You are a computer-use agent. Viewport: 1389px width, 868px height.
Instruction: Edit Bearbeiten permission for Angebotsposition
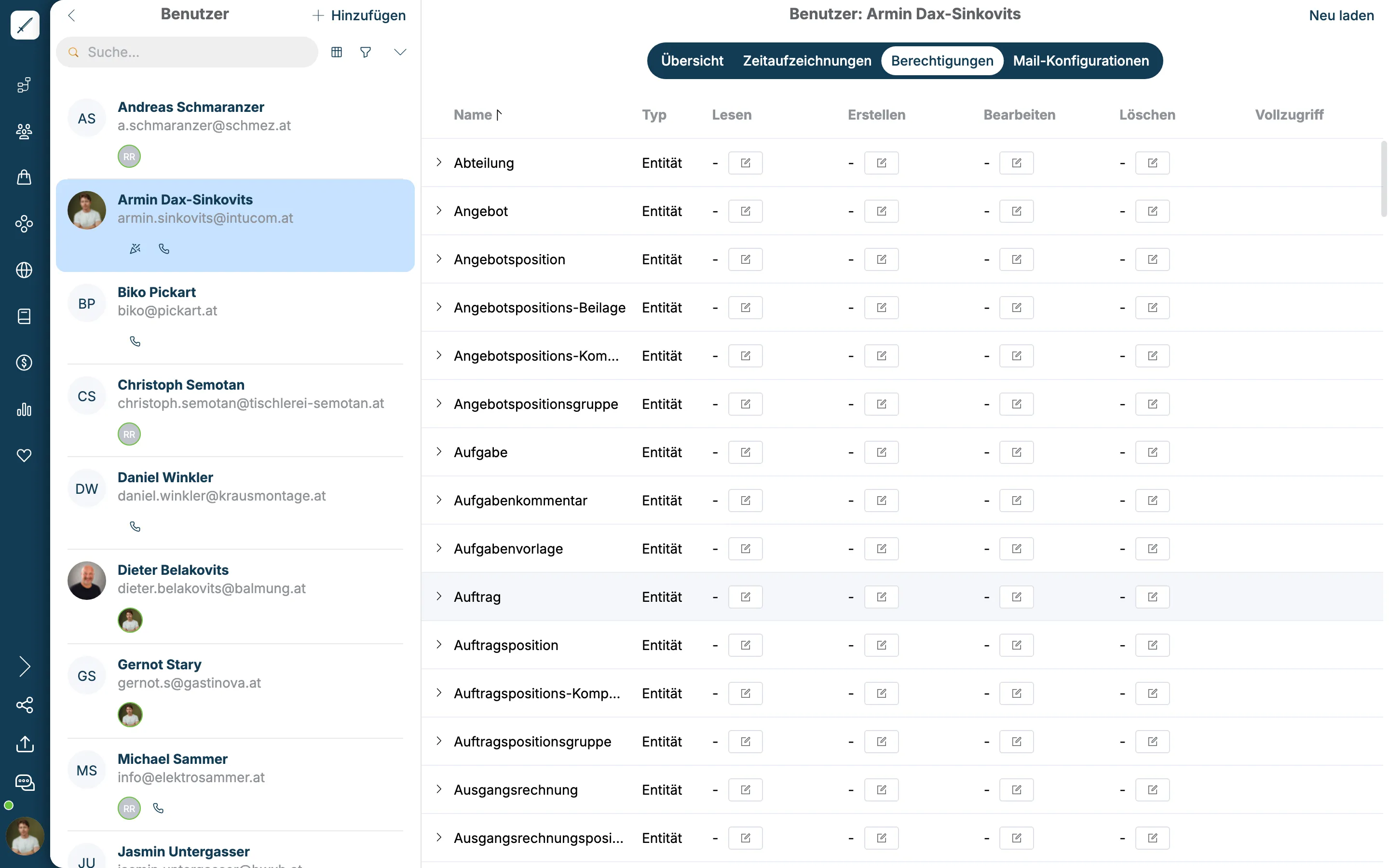coord(1017,259)
